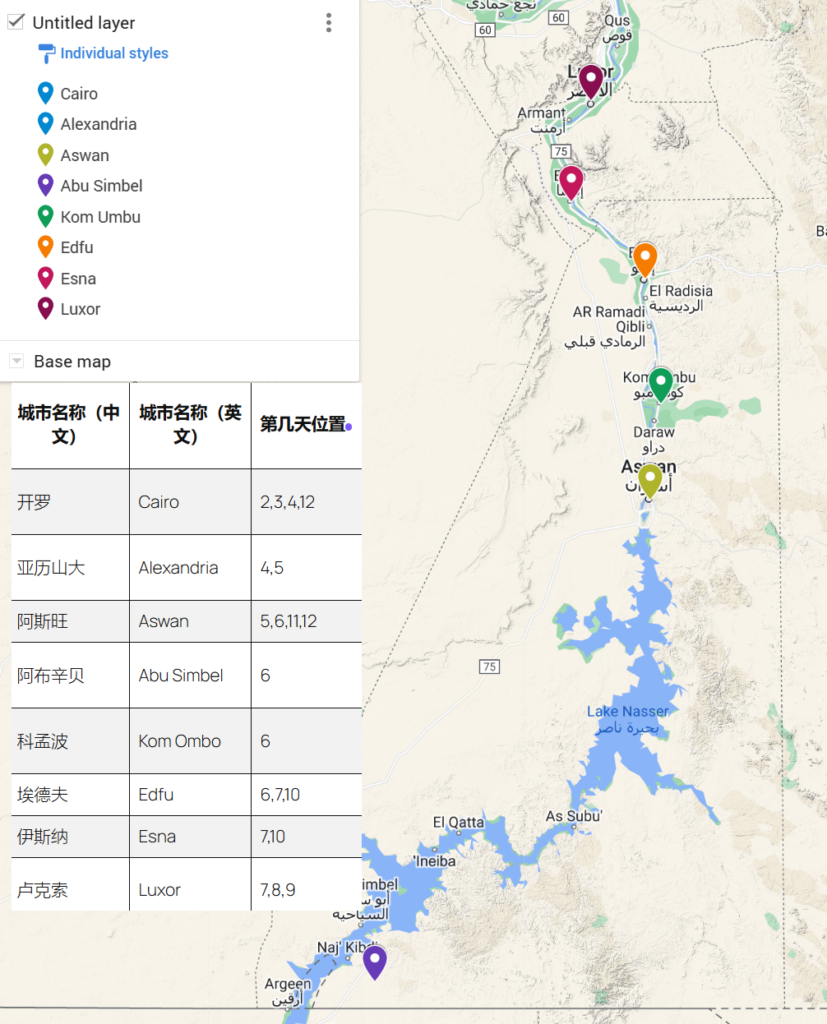Click the olive Aswan map marker
Screen dimensions: 827x1024
[x=650, y=480]
